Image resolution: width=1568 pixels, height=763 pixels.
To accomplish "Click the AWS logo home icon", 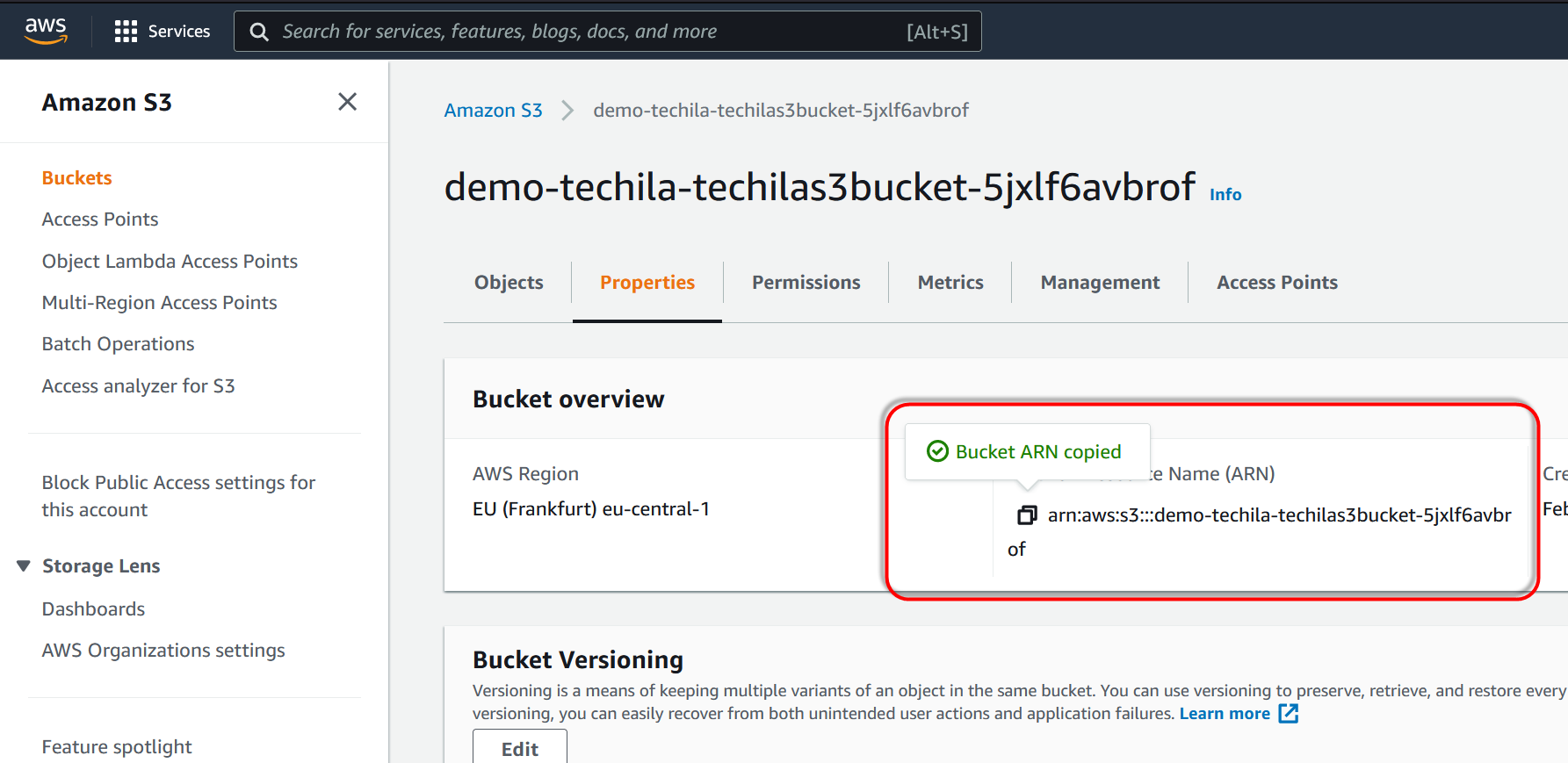I will coord(46,31).
